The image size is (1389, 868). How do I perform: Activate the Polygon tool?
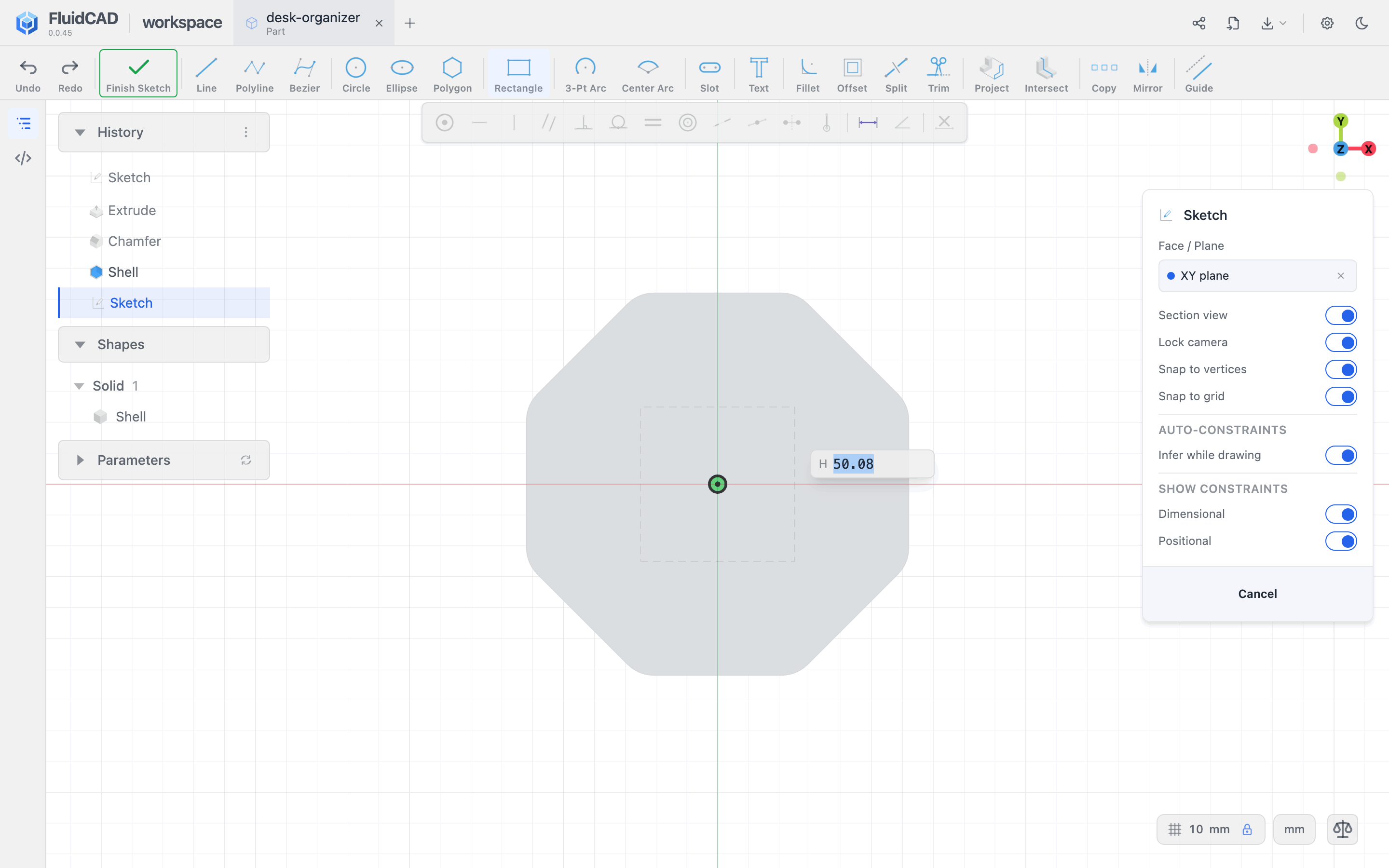pos(452,74)
